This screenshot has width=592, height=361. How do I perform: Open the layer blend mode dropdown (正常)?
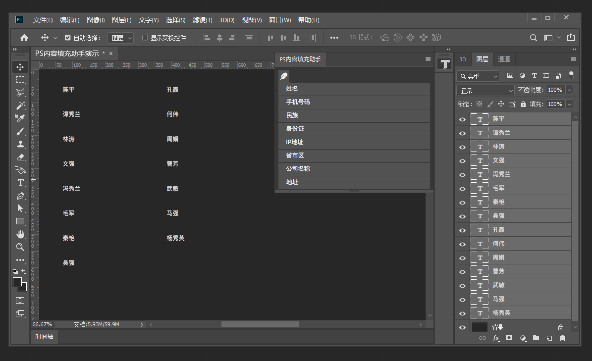point(486,91)
